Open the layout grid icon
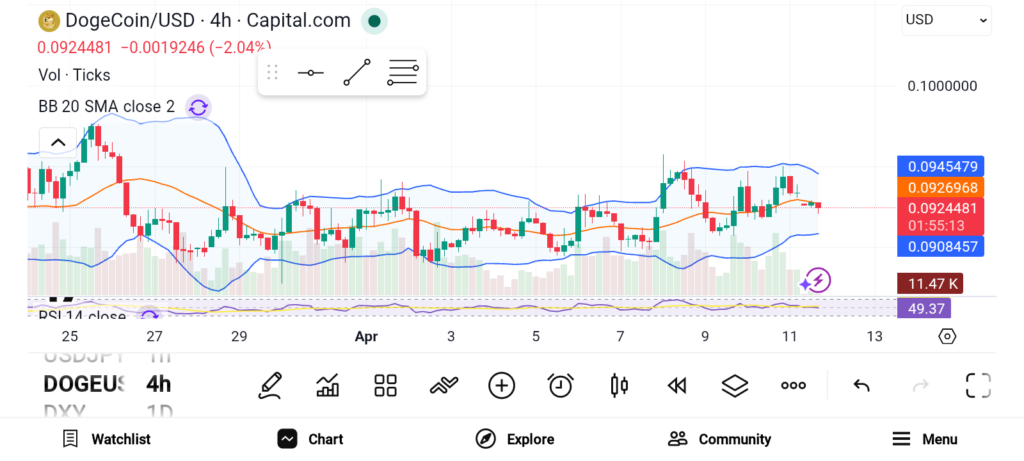1024x461 pixels. pos(385,385)
